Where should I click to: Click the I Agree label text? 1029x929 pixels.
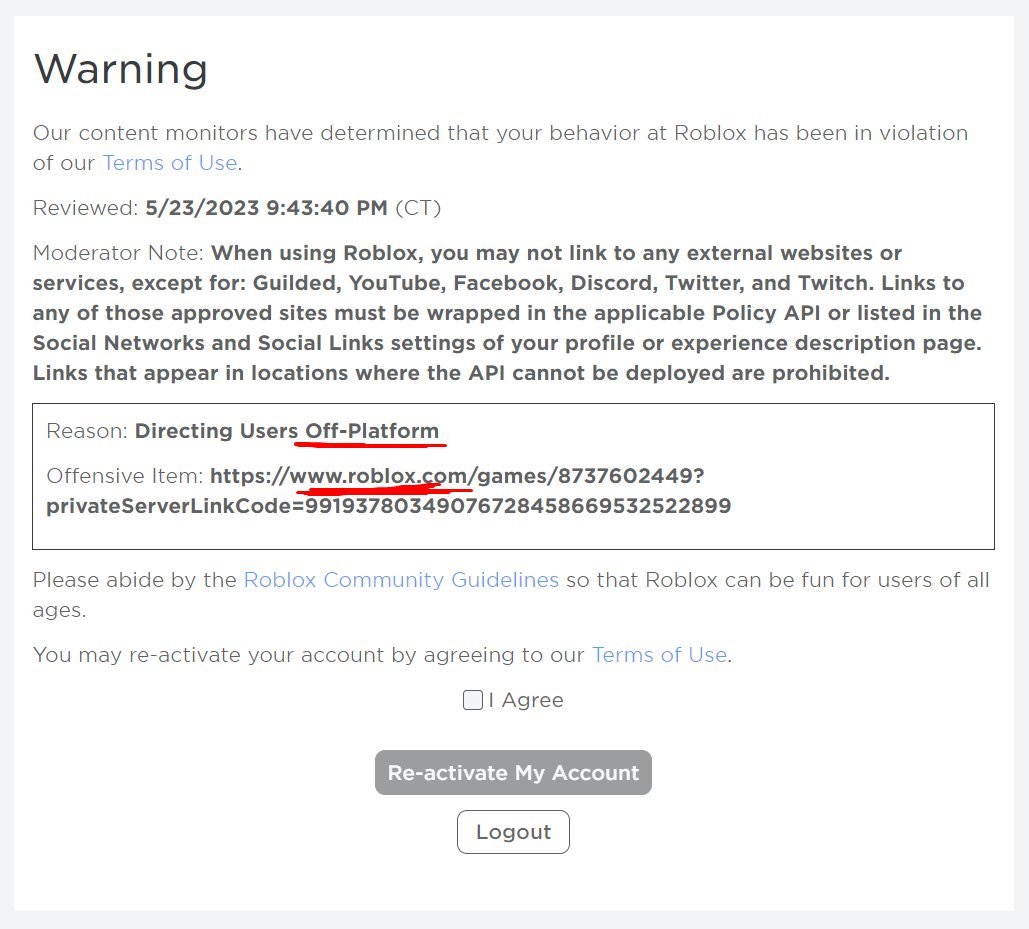[526, 700]
